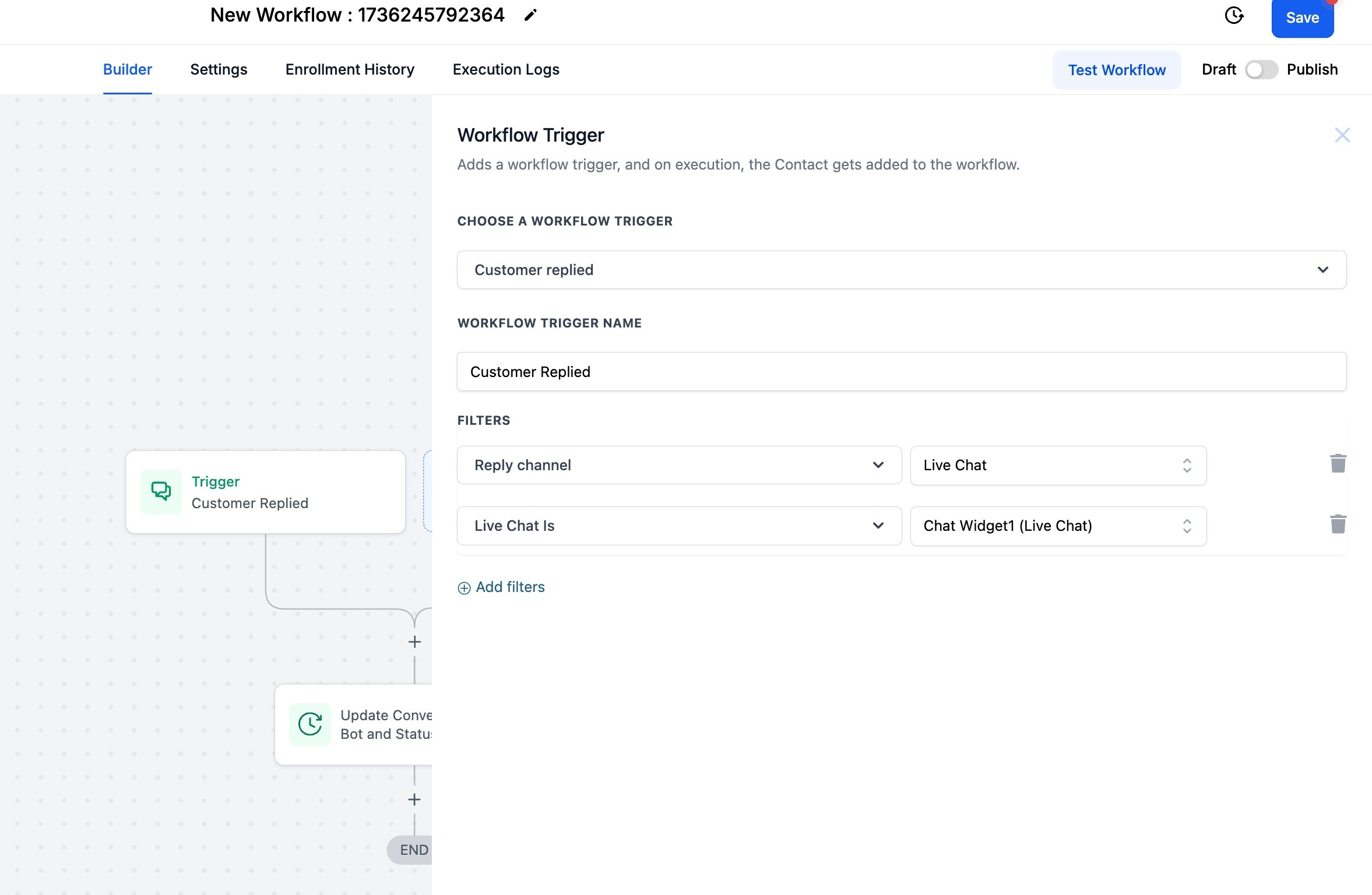Add a step below the trigger branch
1372x895 pixels.
coord(414,642)
